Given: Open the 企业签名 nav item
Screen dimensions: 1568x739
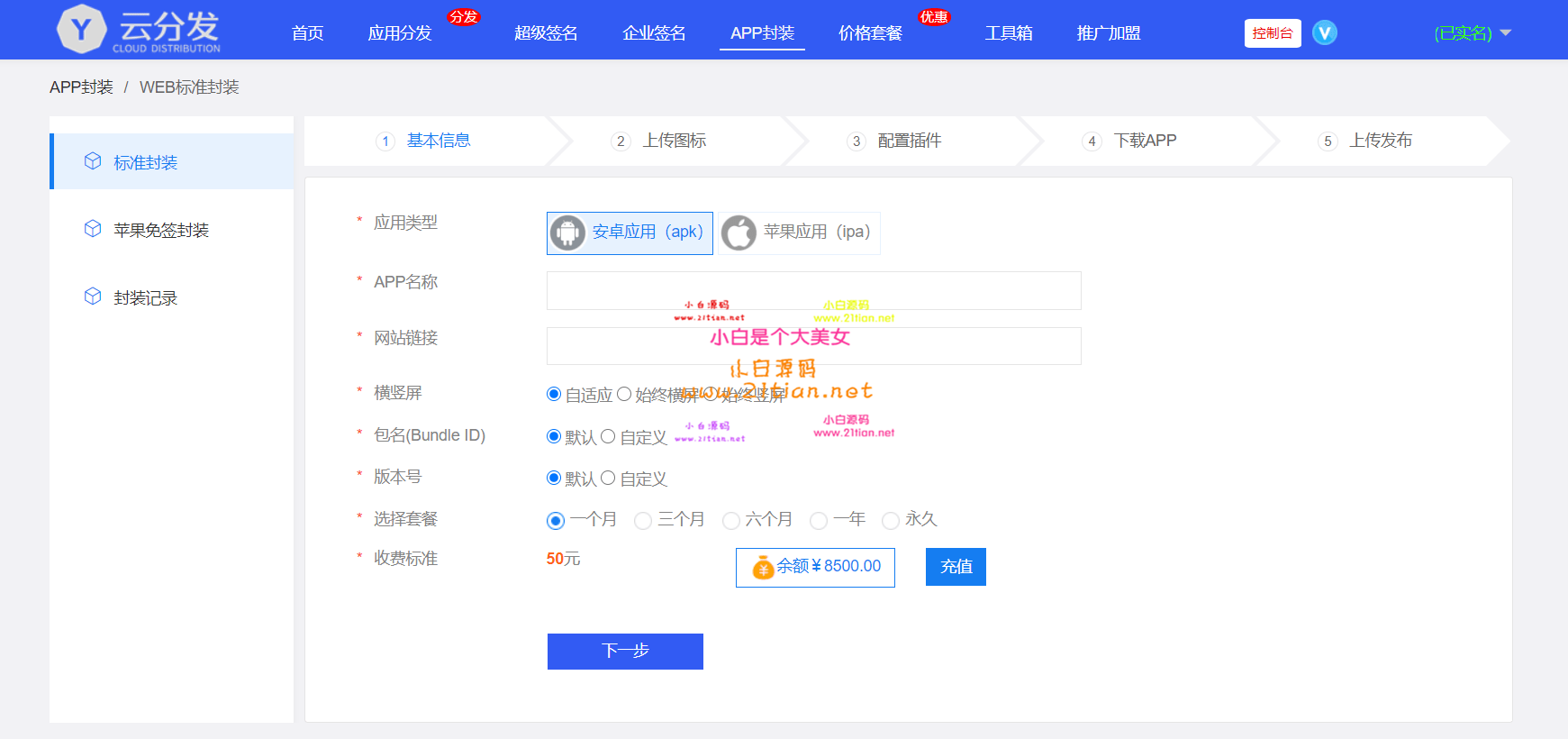Looking at the screenshot, I should click(x=654, y=33).
